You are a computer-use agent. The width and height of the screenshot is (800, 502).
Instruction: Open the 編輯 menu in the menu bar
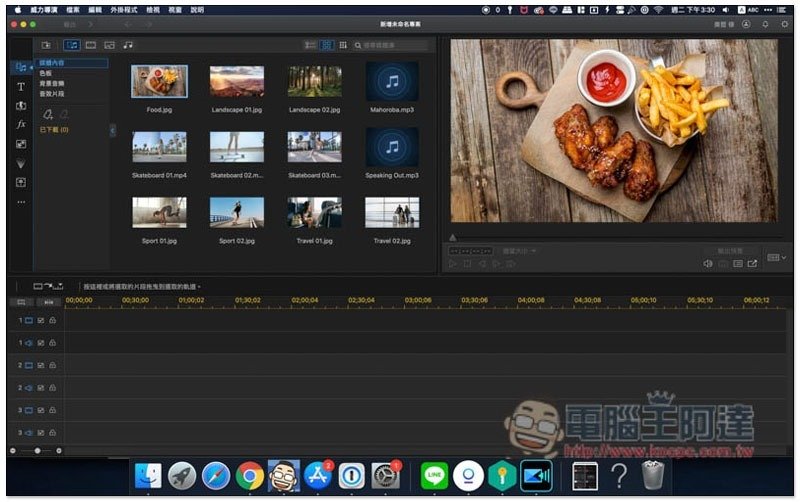(95, 8)
